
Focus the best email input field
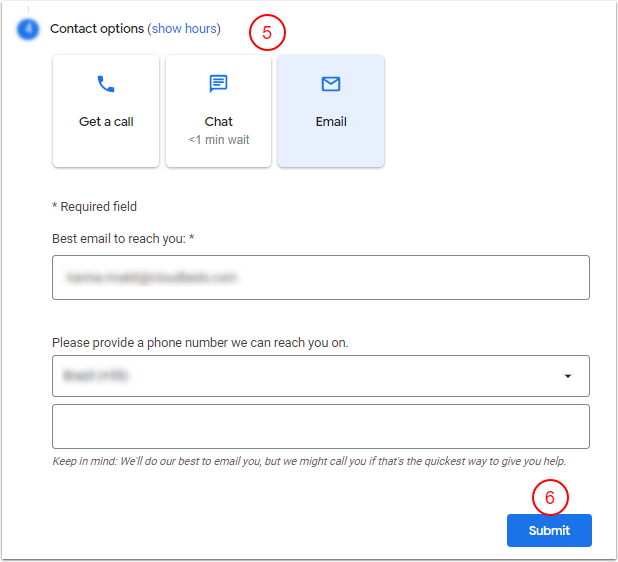click(320, 277)
